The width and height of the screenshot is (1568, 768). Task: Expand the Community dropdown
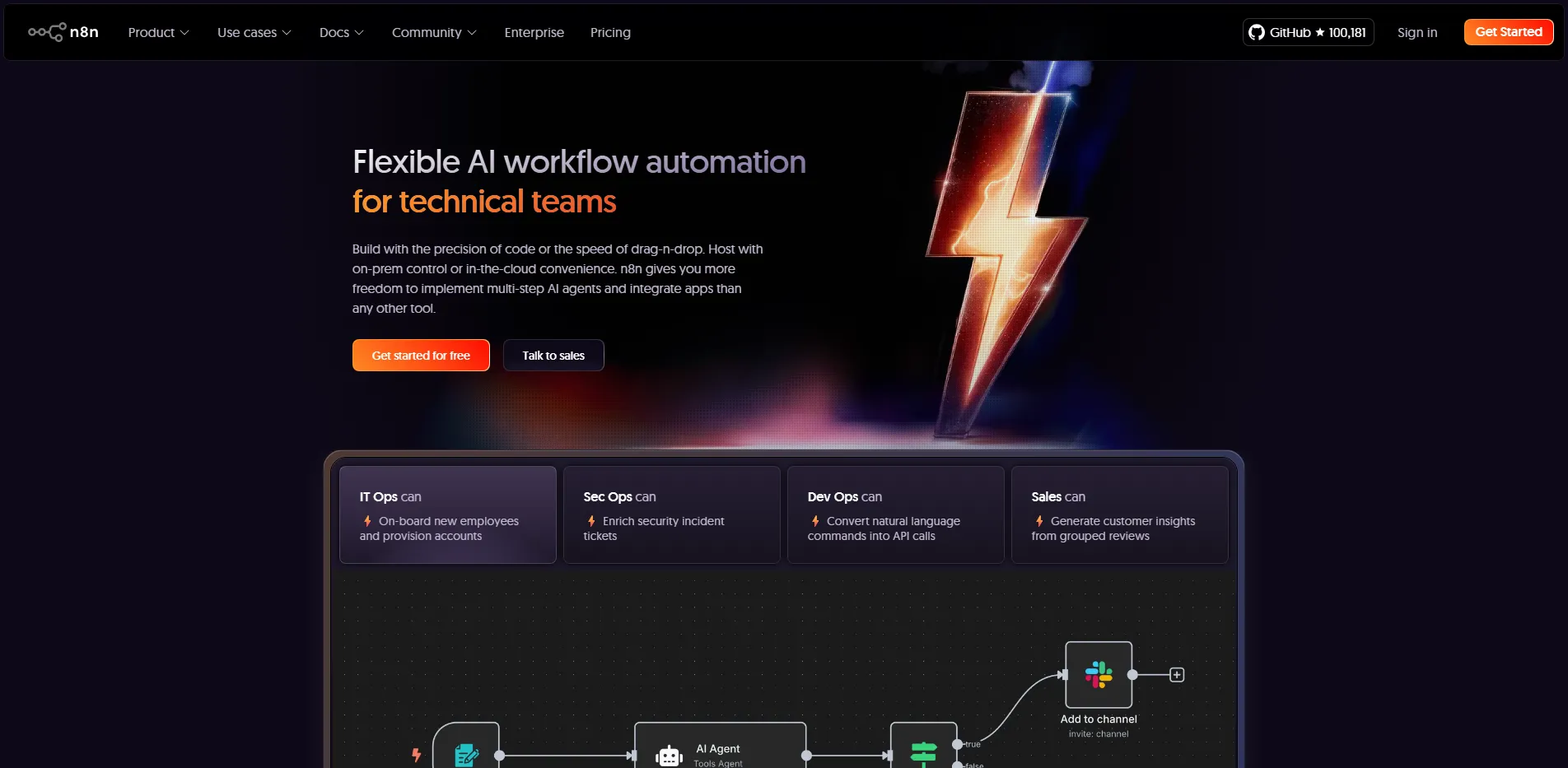[433, 32]
